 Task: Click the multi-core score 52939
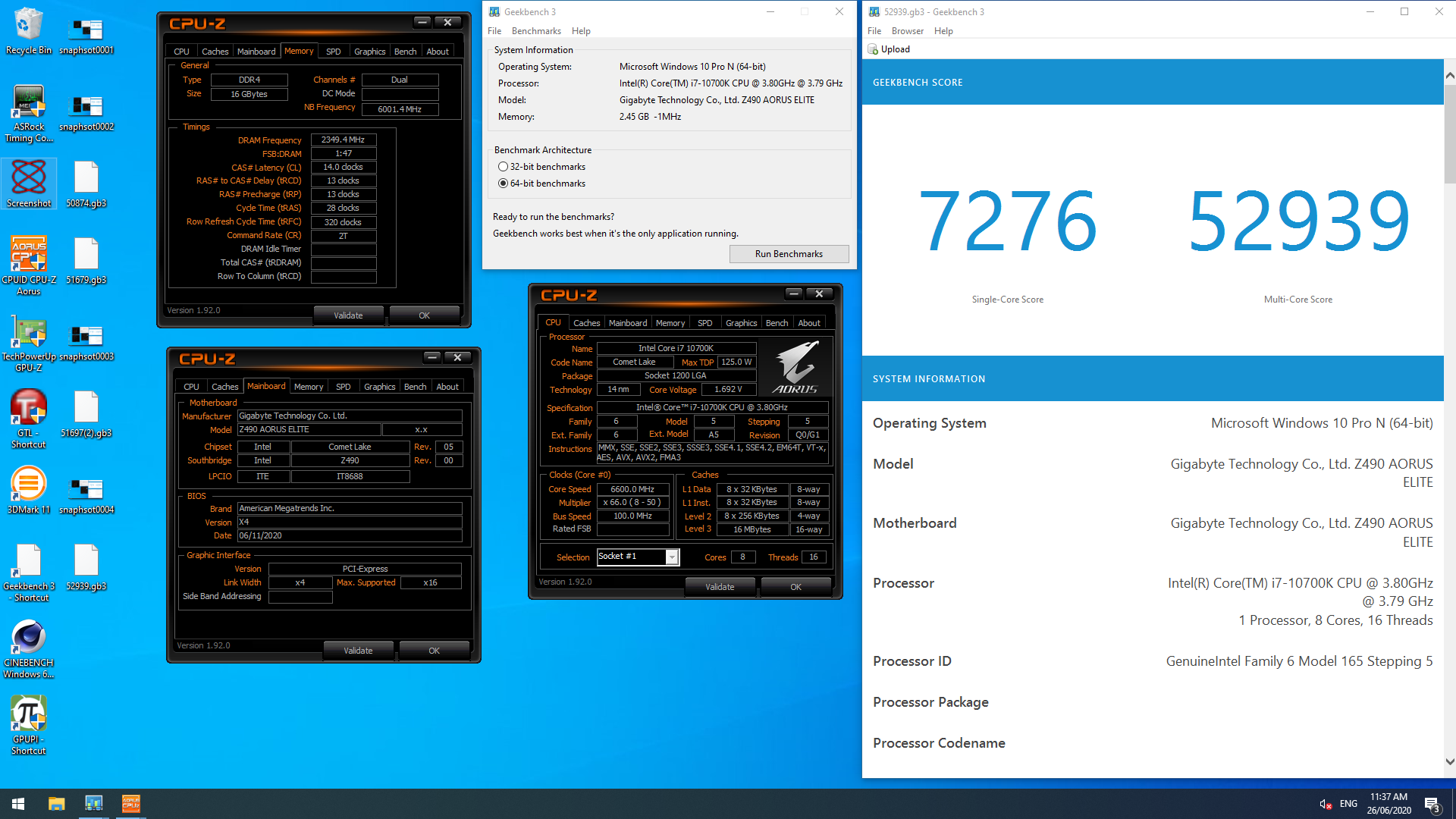pyautogui.click(x=1298, y=221)
